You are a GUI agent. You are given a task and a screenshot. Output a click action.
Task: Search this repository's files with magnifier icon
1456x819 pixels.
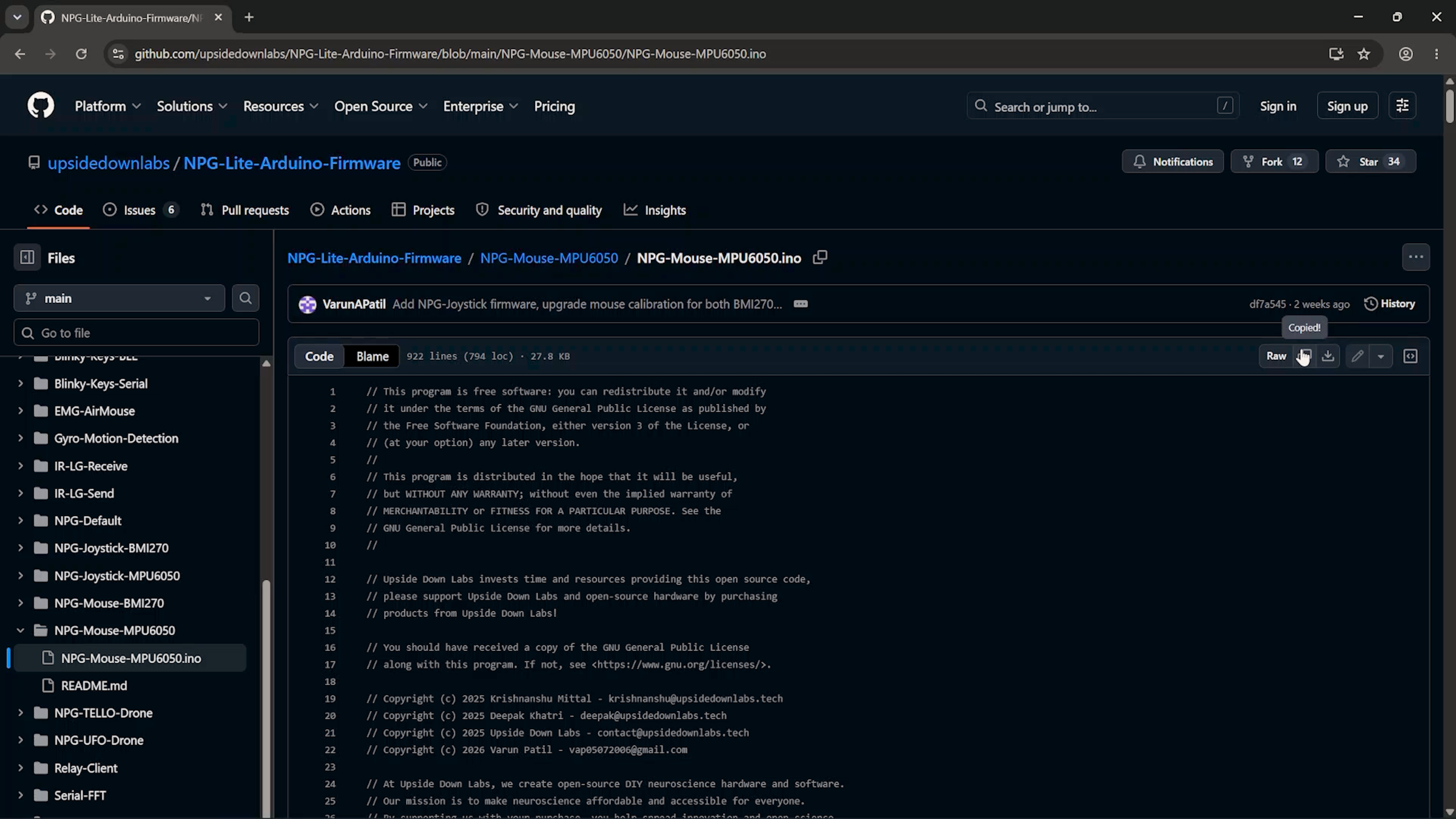point(245,298)
